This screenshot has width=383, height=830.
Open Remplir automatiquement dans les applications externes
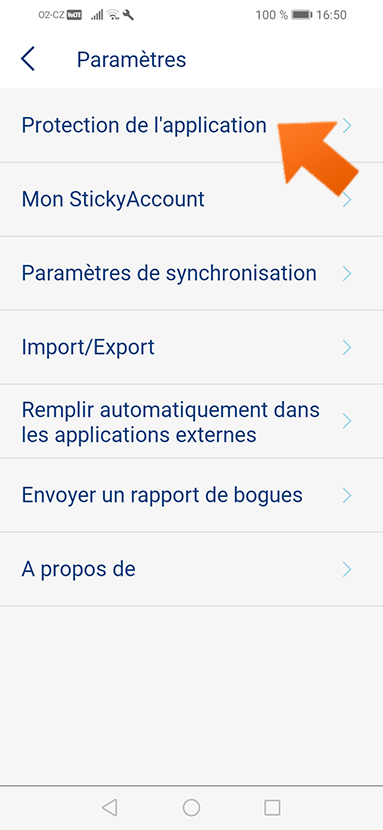pyautogui.click(x=192, y=421)
